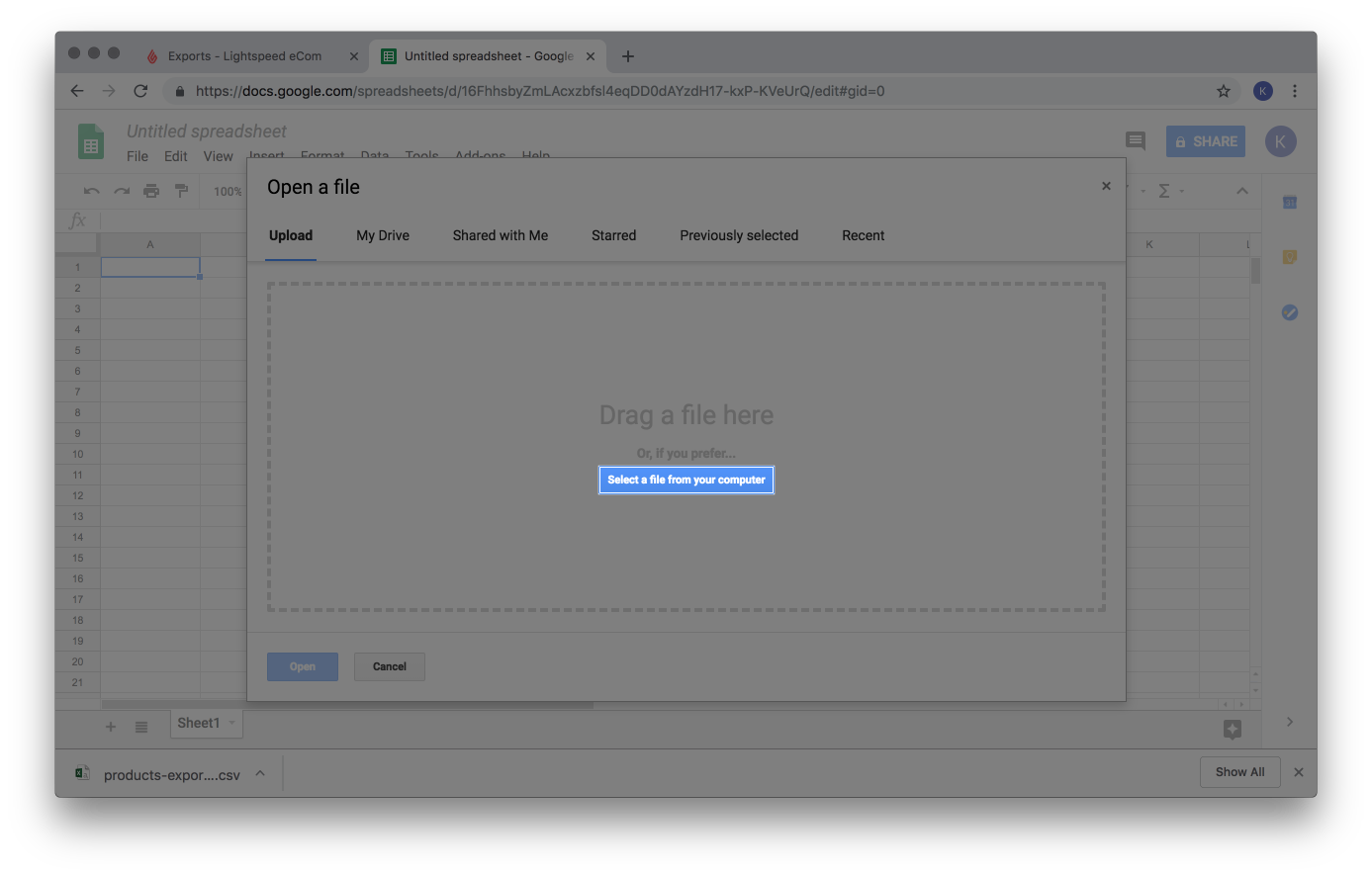Viewport: 1372px width, 876px height.
Task: Click the Add Sheet plus icon
Action: click(x=111, y=727)
